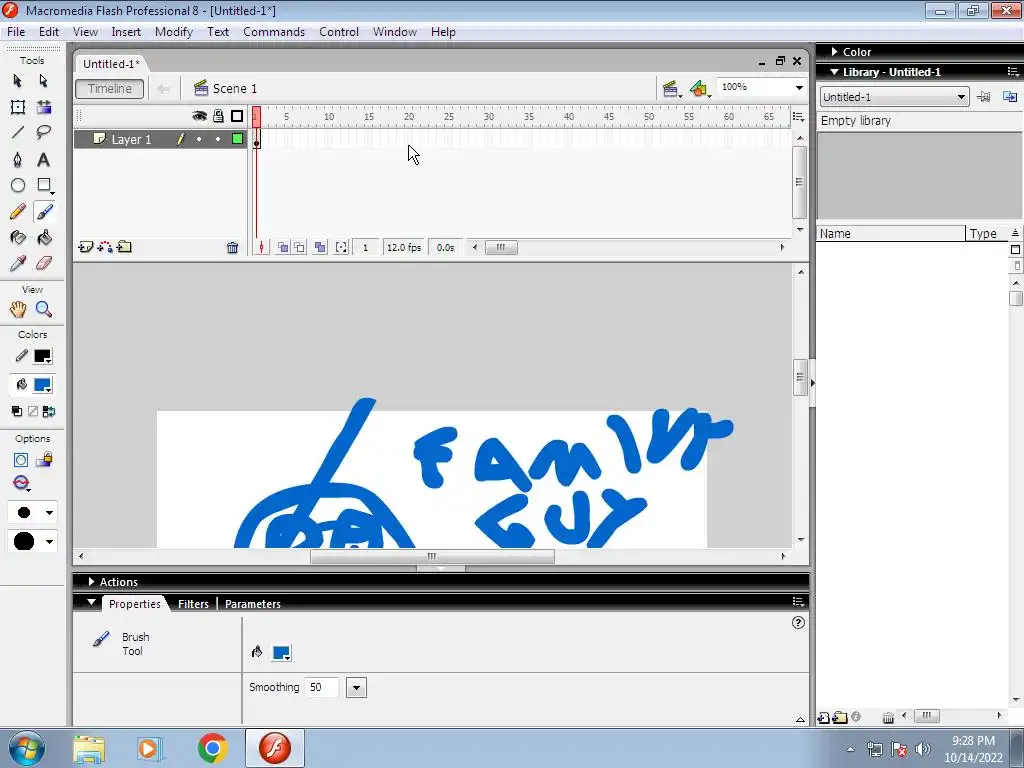
Task: Add a motion guide layer
Action: 105,247
